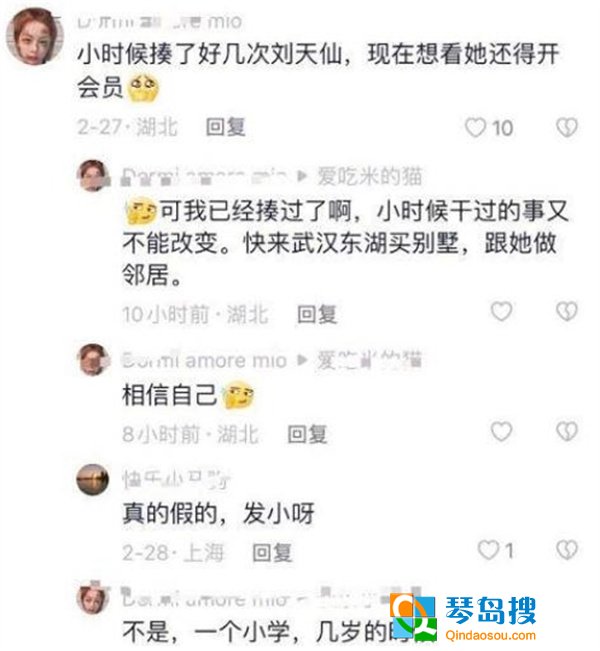Open the top commenter's avatar profile
This screenshot has width=600, height=651.
(x=35, y=37)
